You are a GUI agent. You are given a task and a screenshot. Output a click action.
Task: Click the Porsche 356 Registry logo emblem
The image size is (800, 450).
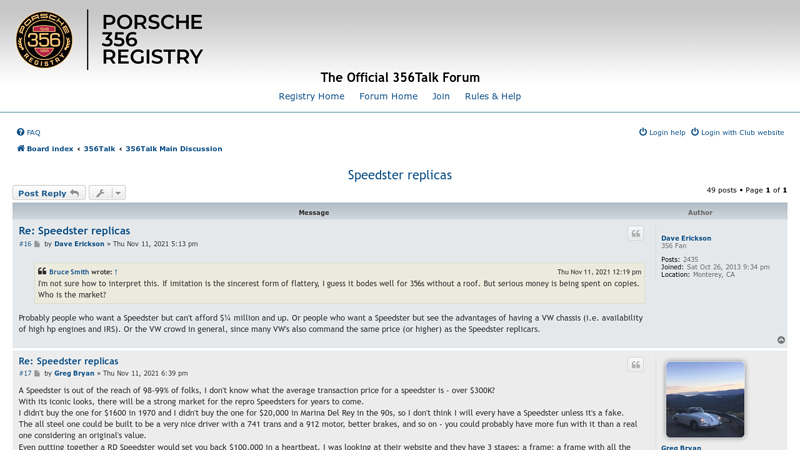44,40
